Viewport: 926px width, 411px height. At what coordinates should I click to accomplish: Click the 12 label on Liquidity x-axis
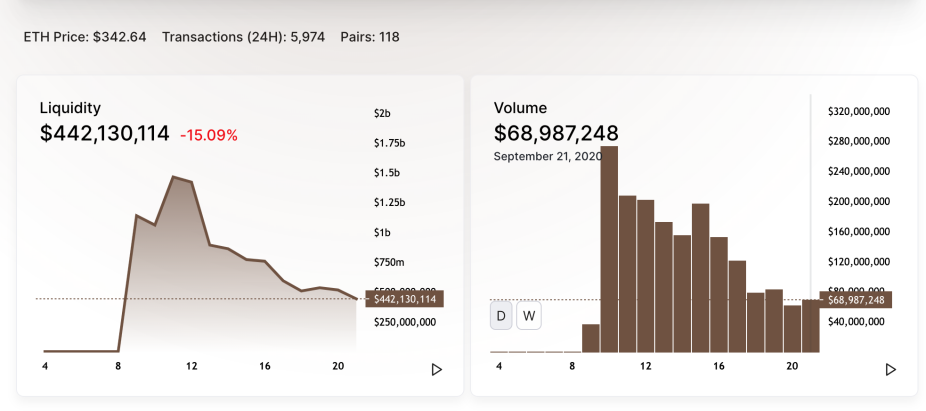click(x=191, y=367)
